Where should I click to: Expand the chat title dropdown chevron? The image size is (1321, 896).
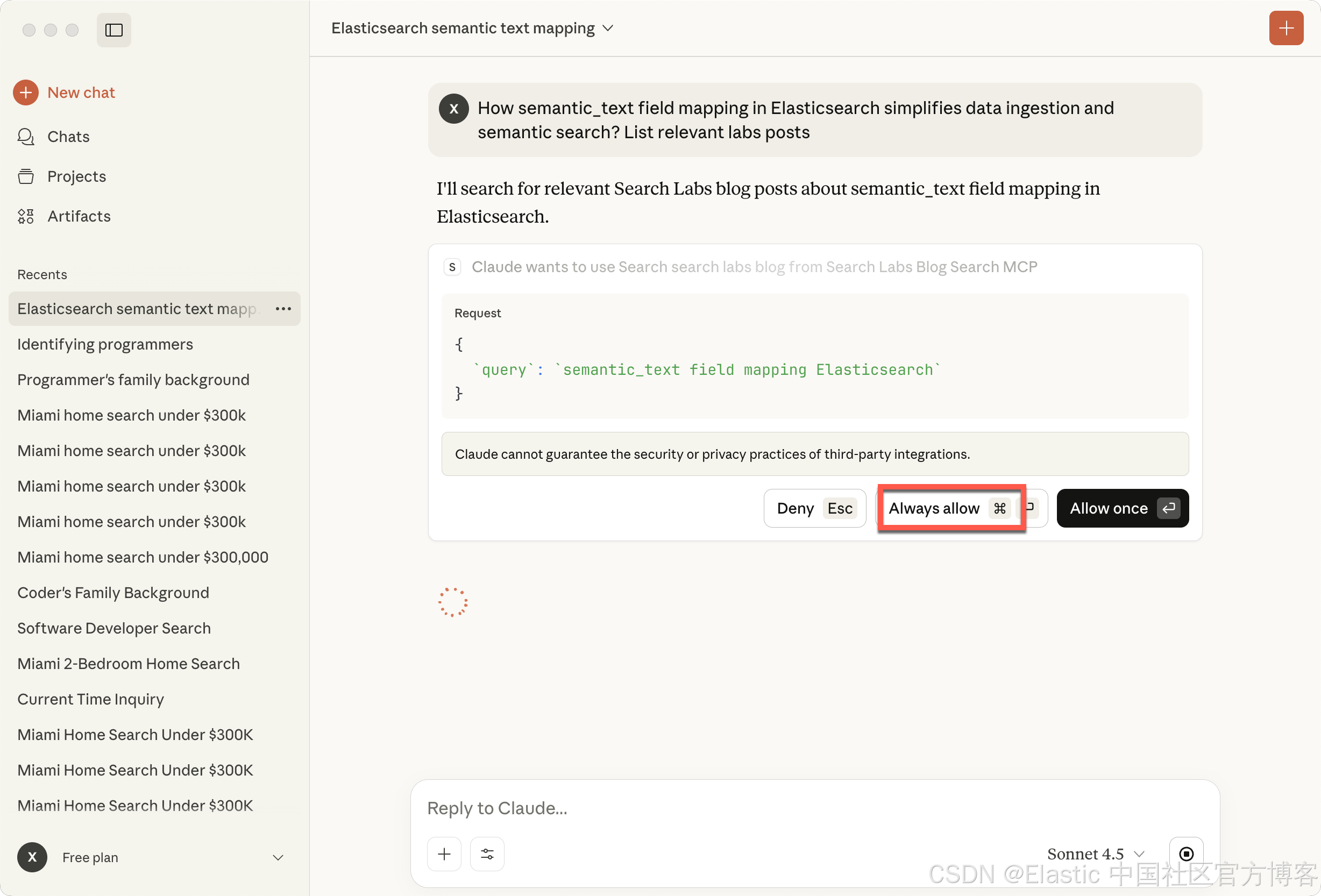click(608, 28)
